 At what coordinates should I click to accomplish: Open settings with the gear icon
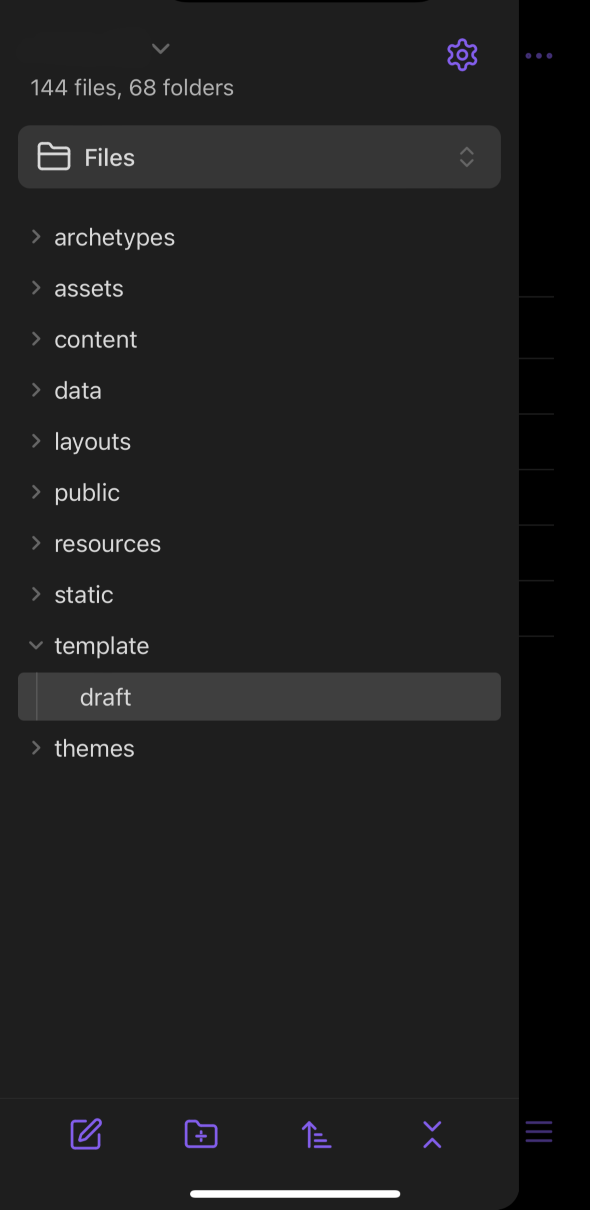(x=462, y=55)
